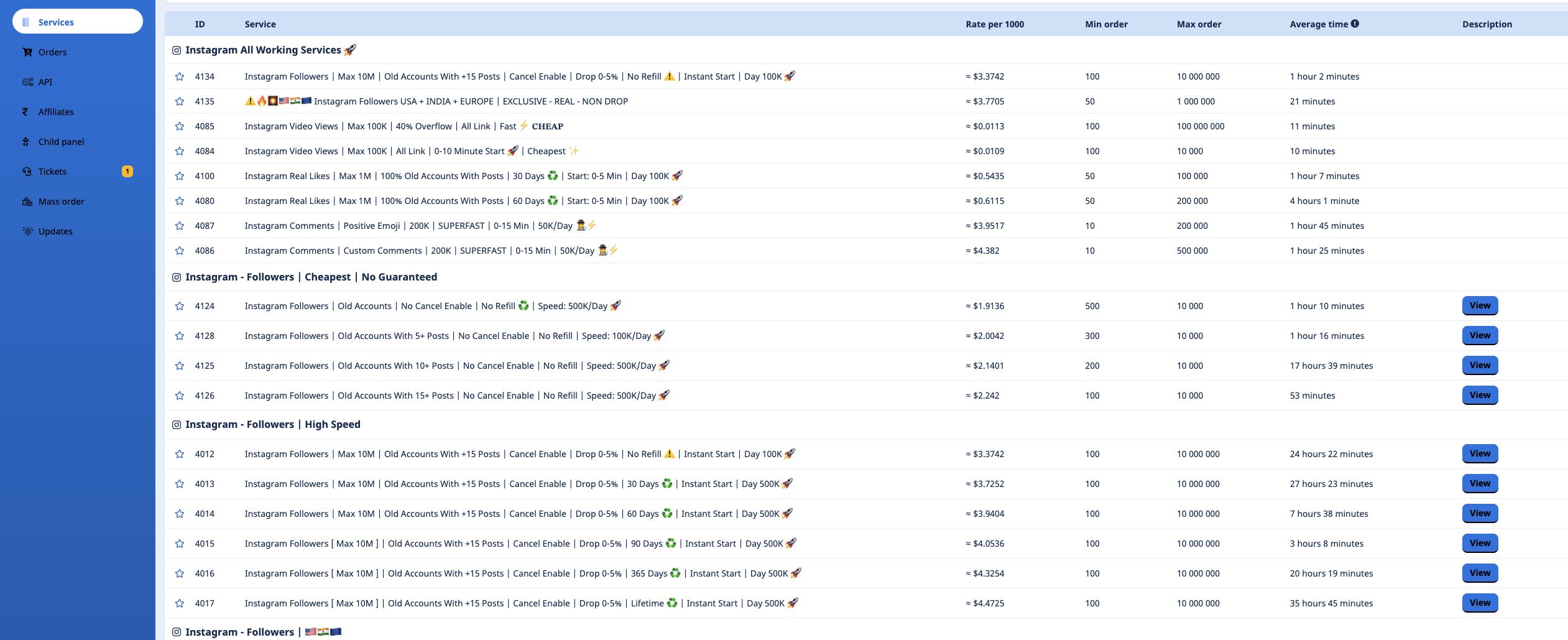Open the Tickets notification badge
The height and width of the screenshot is (640, 1568).
pyautogui.click(x=127, y=172)
